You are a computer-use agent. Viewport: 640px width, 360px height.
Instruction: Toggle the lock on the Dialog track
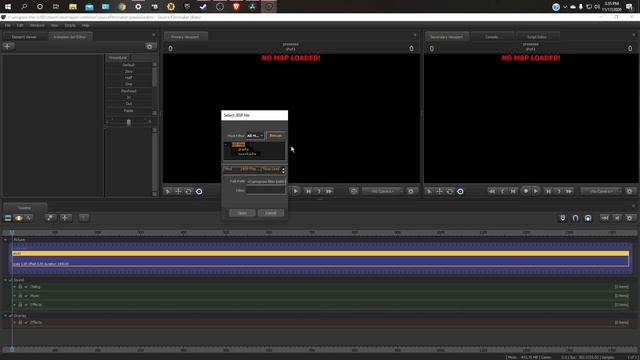tap(20, 287)
